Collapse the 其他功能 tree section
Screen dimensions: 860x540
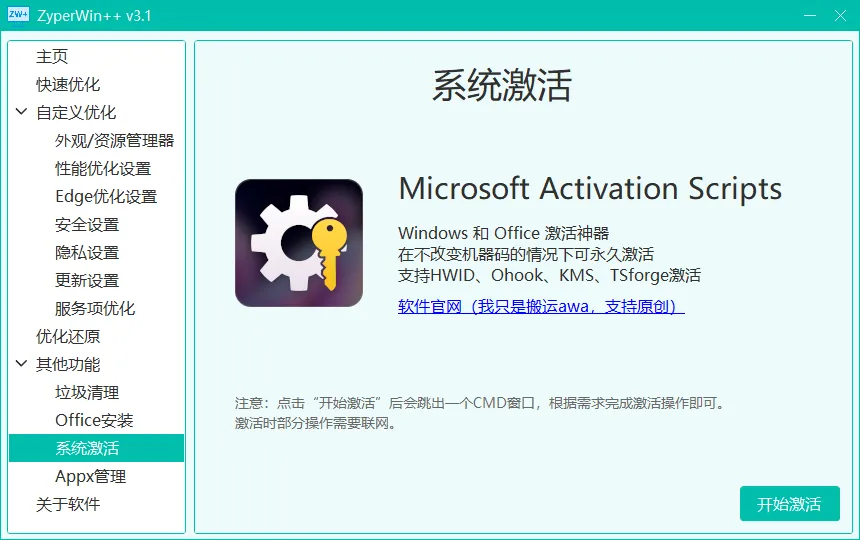click(x=22, y=364)
